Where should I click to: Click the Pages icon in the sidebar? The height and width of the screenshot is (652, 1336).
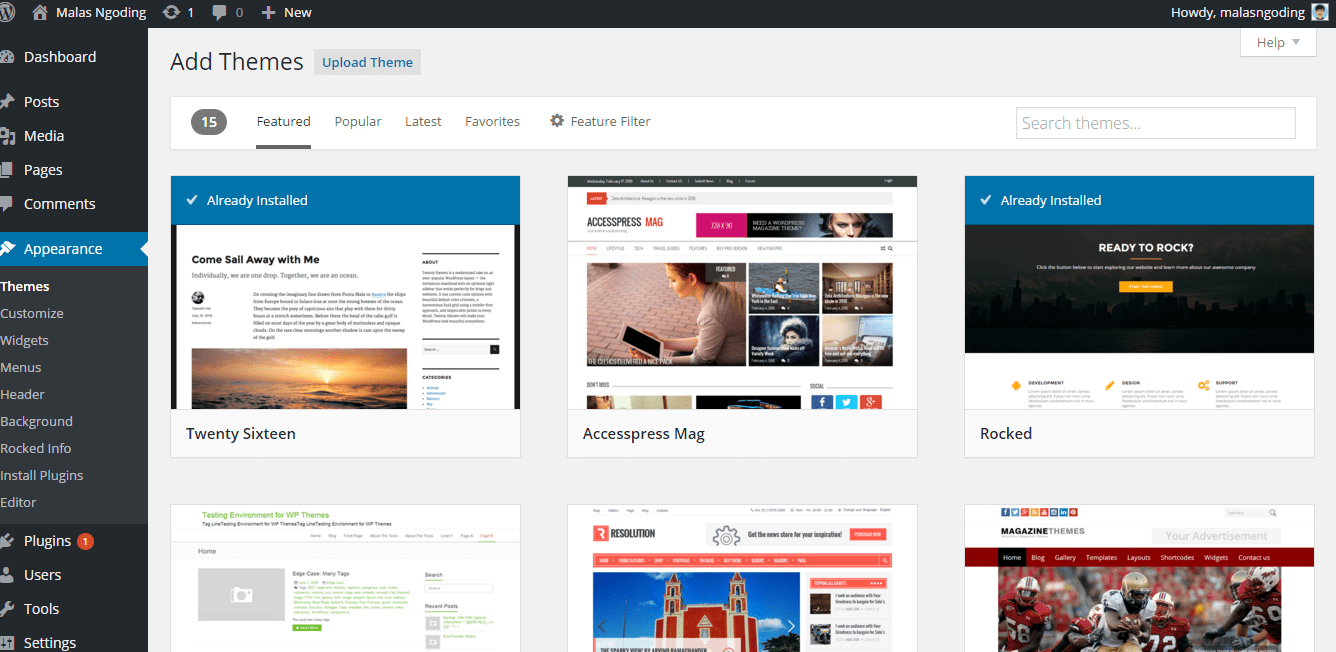click(7, 170)
